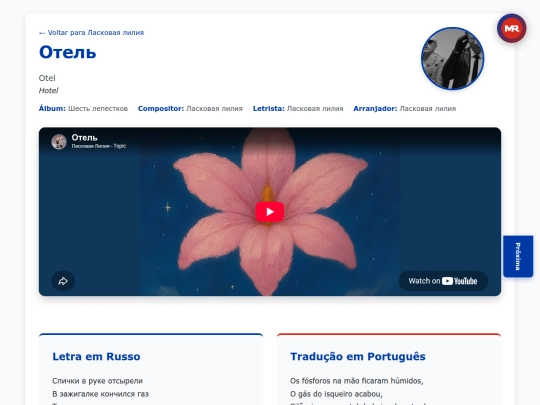Click the red YouTube play button

tap(270, 212)
